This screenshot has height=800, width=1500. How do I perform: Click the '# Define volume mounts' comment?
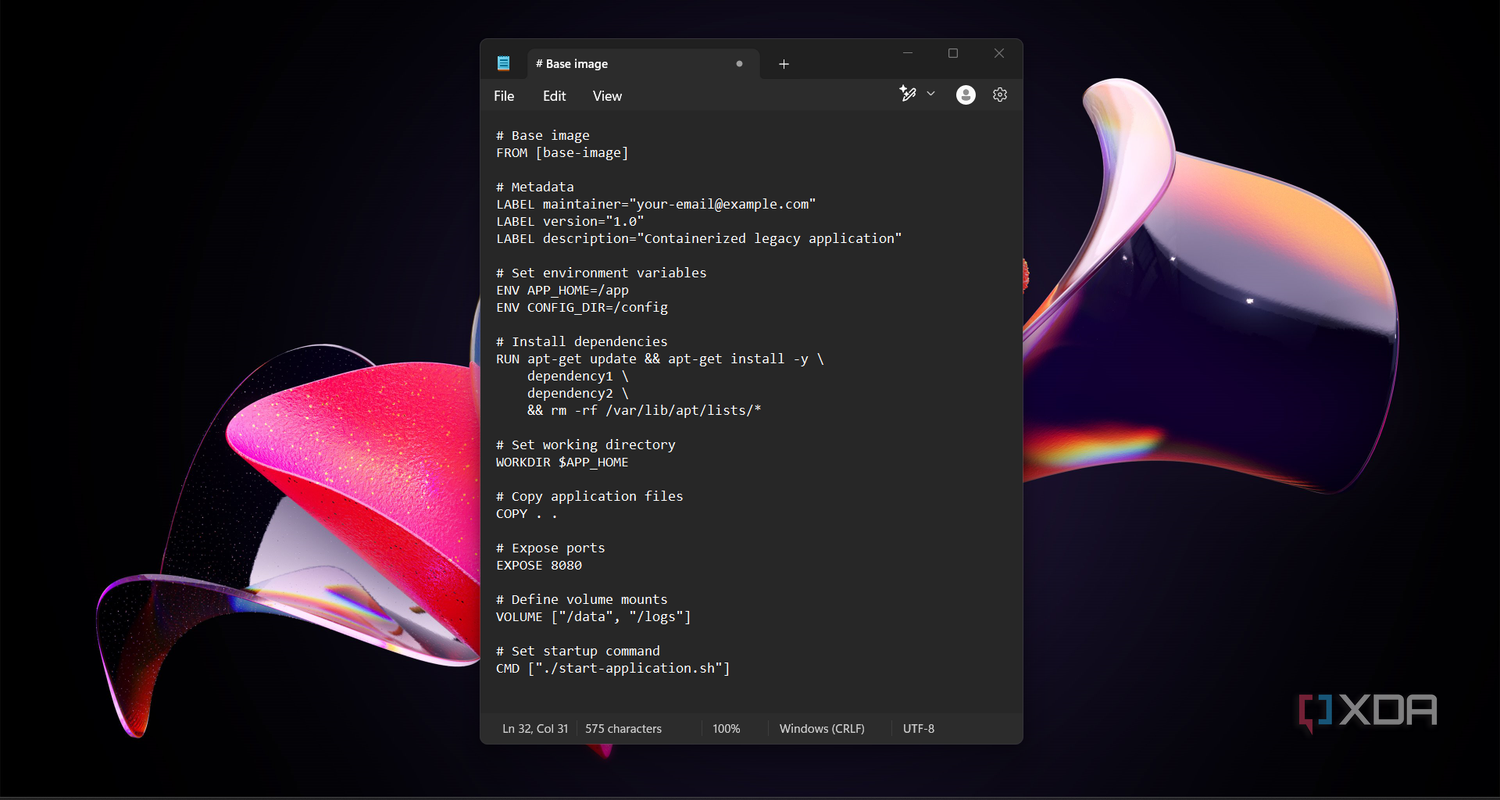point(582,600)
